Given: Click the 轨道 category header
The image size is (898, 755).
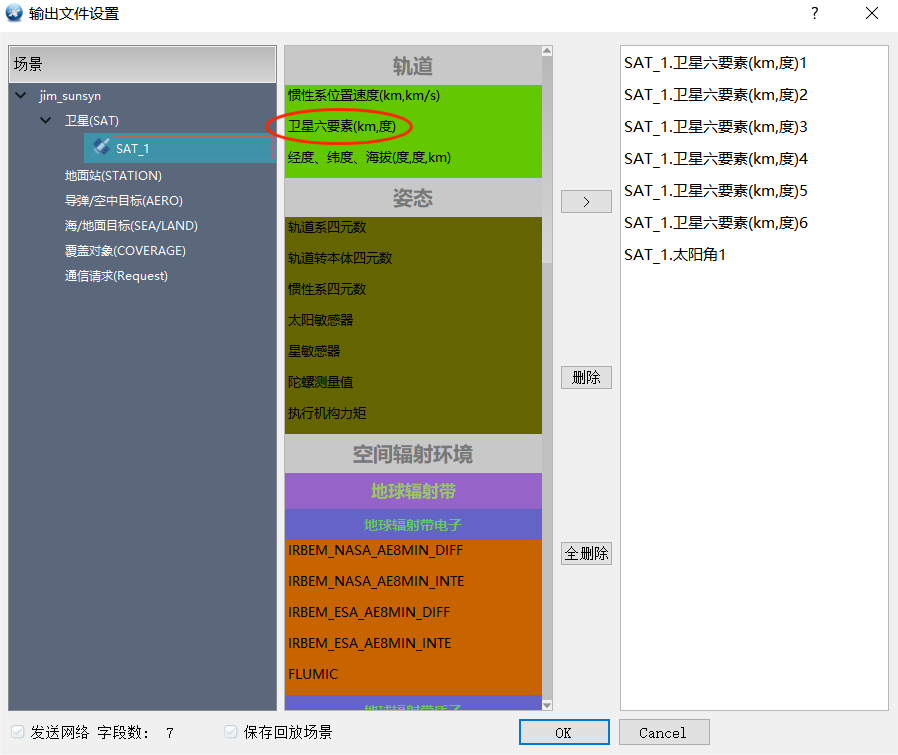Looking at the screenshot, I should tap(413, 66).
